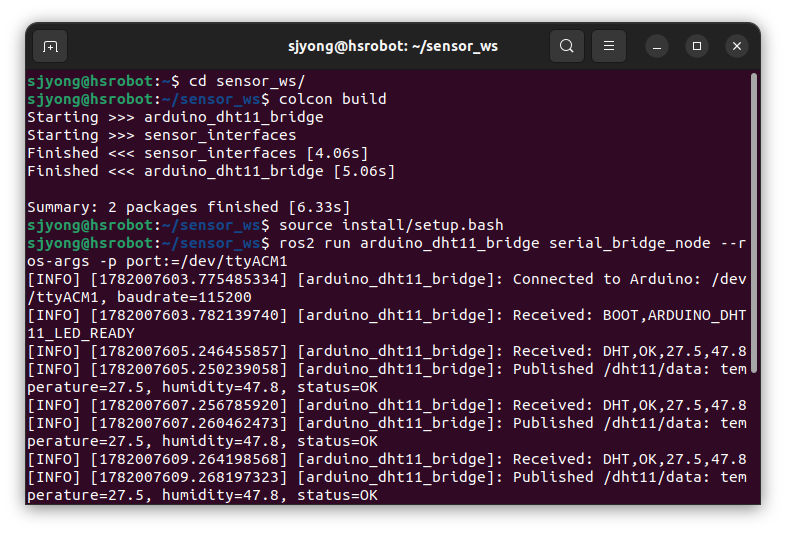Maximize the terminal window
Viewport: 786px width, 533px height.
[697, 47]
